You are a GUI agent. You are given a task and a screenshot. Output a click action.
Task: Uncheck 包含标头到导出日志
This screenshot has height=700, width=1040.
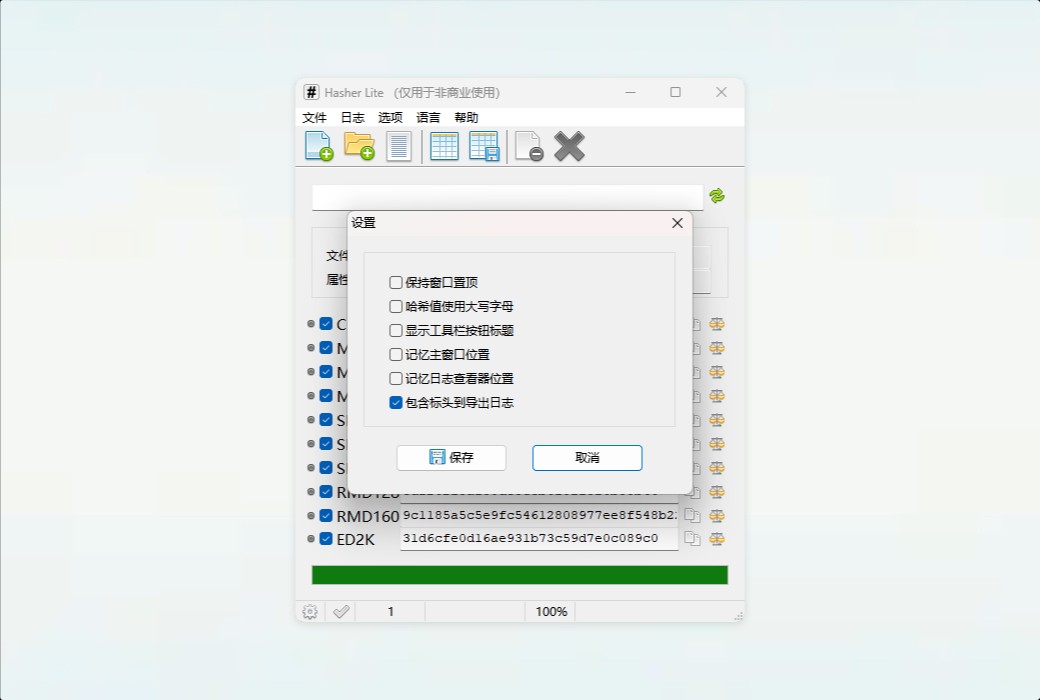pyautogui.click(x=396, y=402)
